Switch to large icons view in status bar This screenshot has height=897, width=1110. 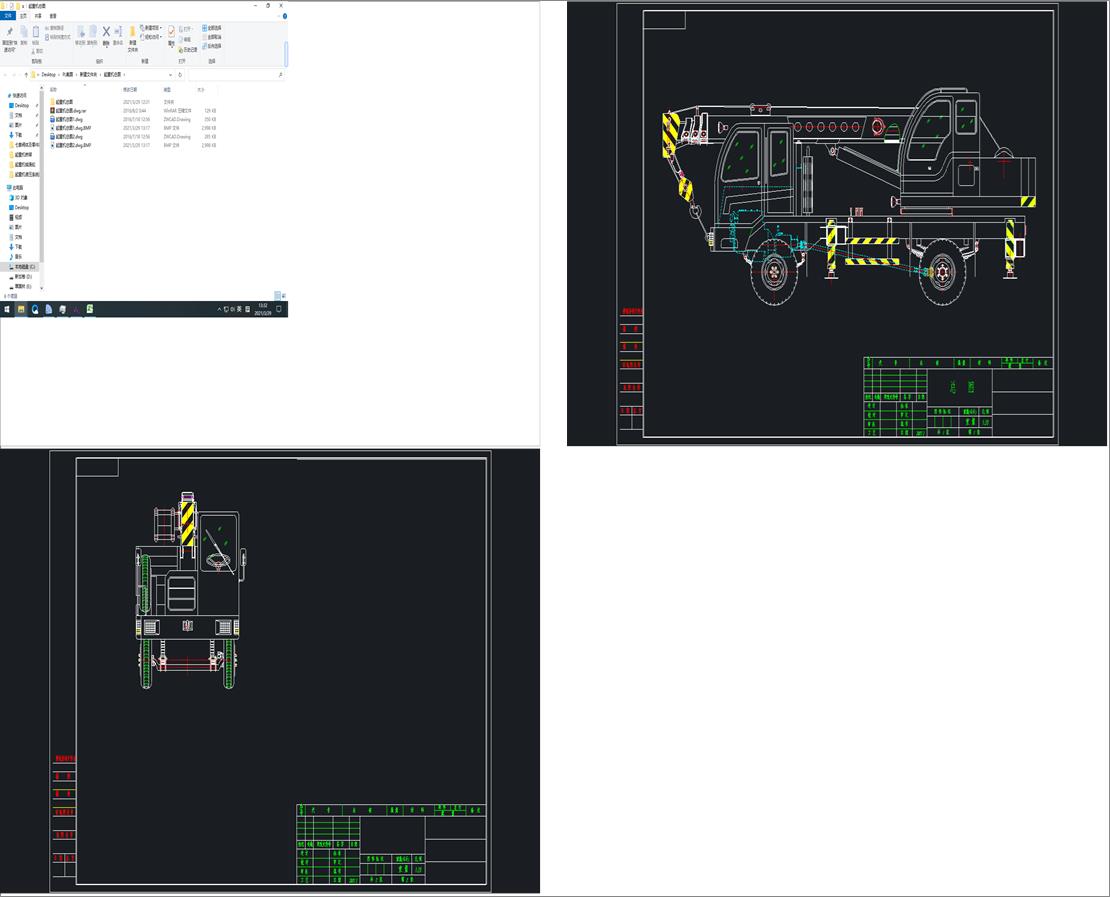(x=284, y=297)
